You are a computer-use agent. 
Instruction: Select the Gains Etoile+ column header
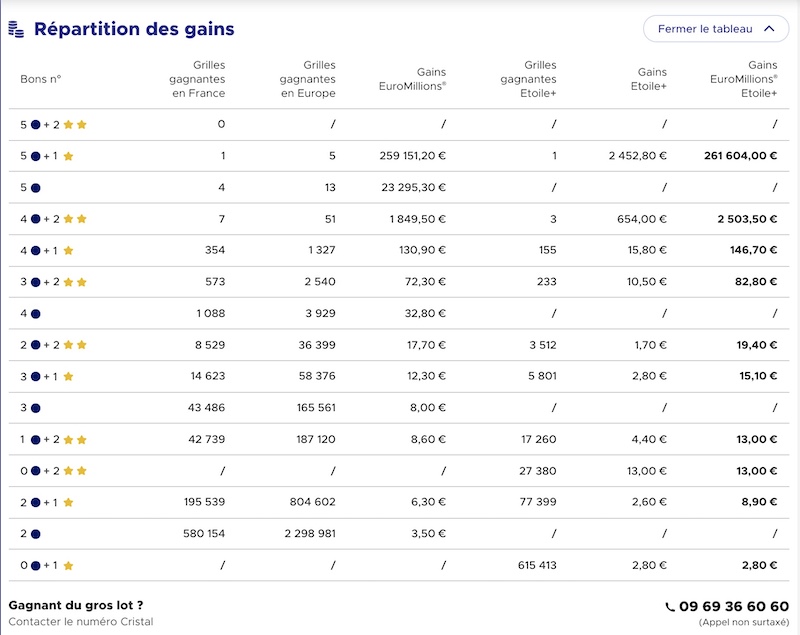tap(648, 79)
